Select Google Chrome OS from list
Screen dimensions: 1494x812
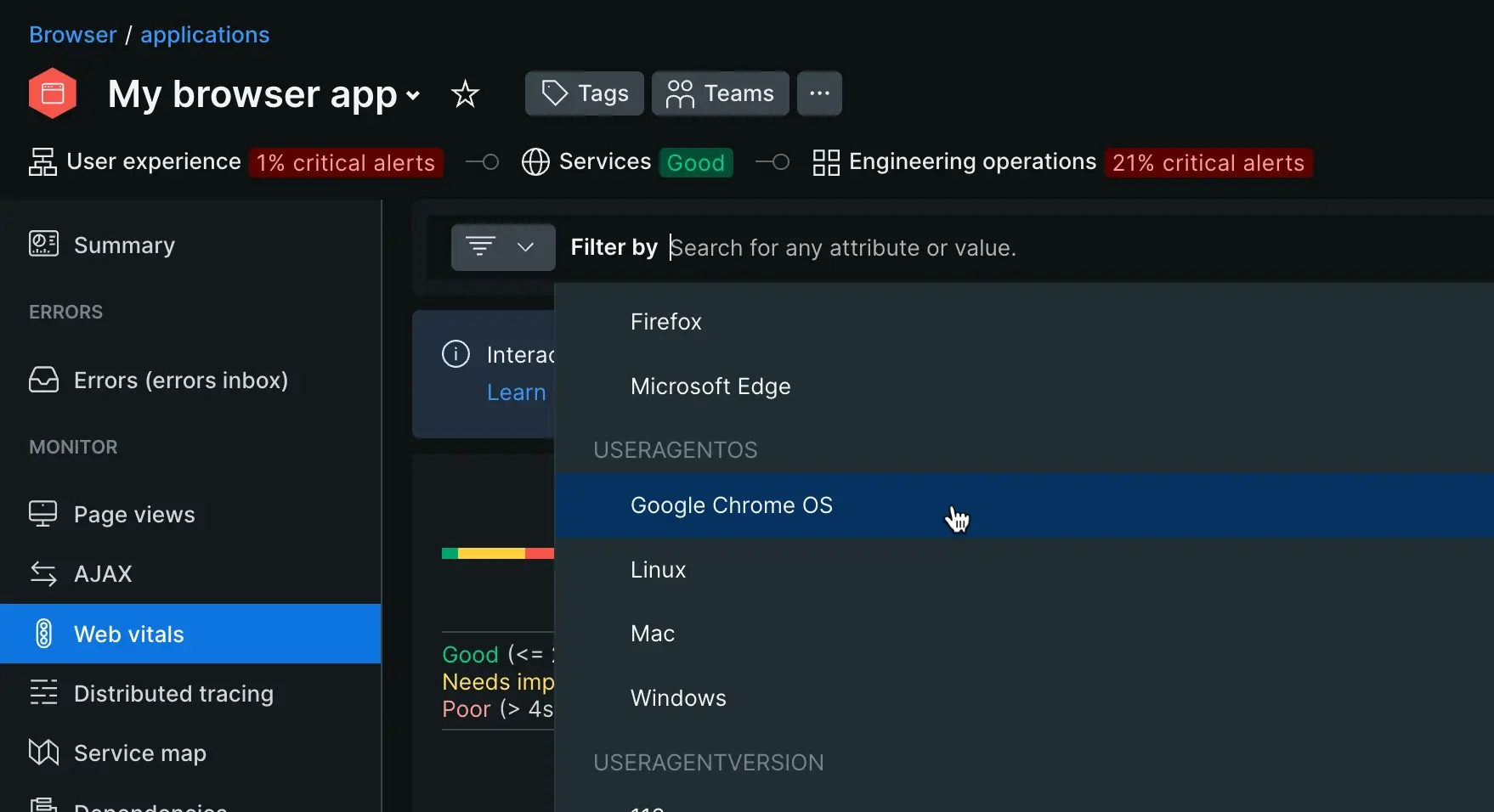731,505
